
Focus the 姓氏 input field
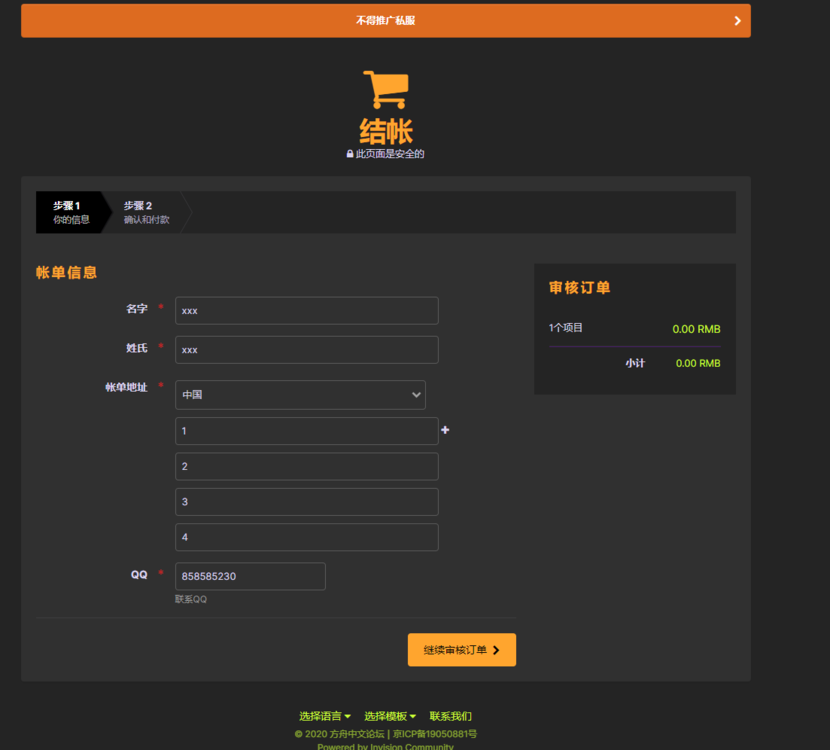306,350
